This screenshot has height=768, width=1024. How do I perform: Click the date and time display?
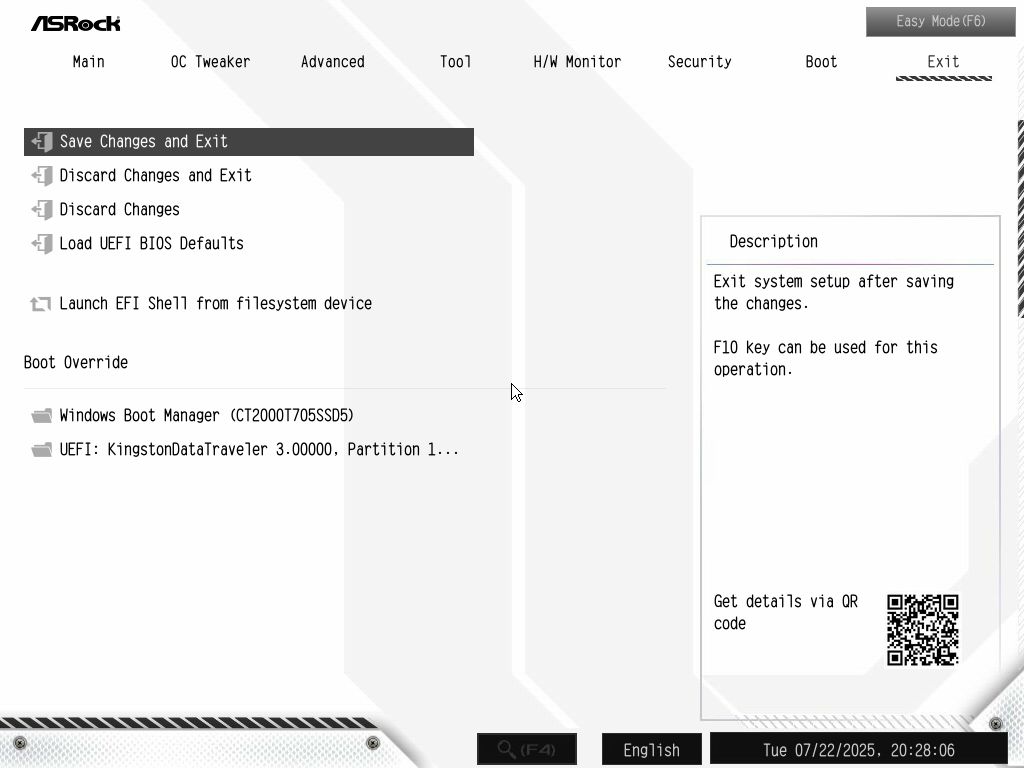point(859,750)
